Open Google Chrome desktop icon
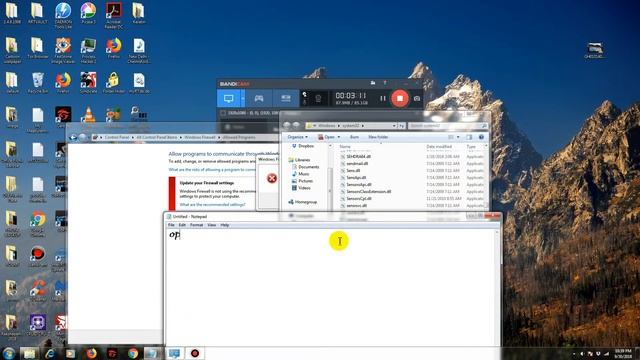 tap(38, 224)
